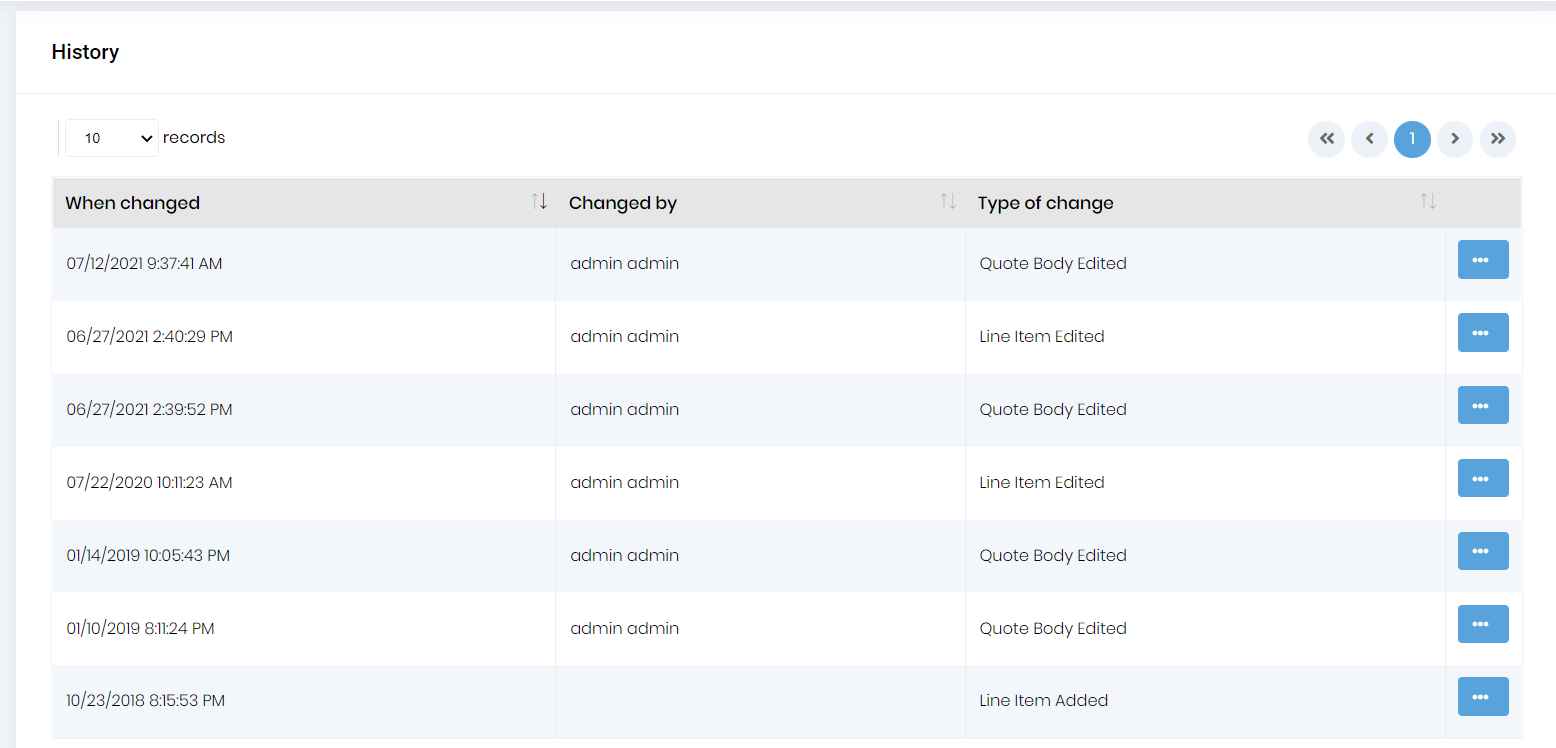The width and height of the screenshot is (1556, 748).
Task: Open details for 07/12/2021 9:37:41 AM entry
Action: (1482, 260)
